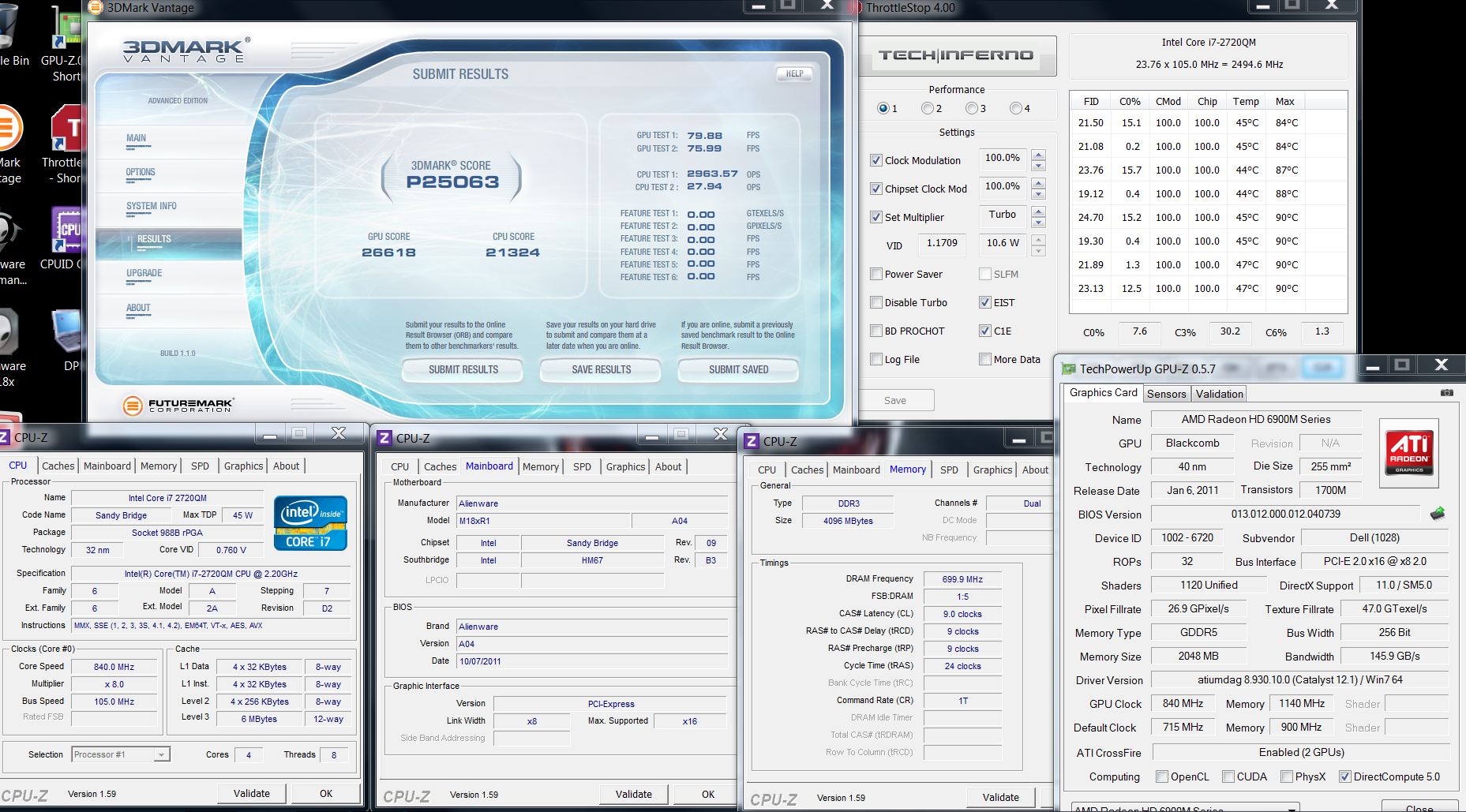Open the Validation tab in GPU-Z
This screenshot has height=812, width=1466.
(1219, 394)
